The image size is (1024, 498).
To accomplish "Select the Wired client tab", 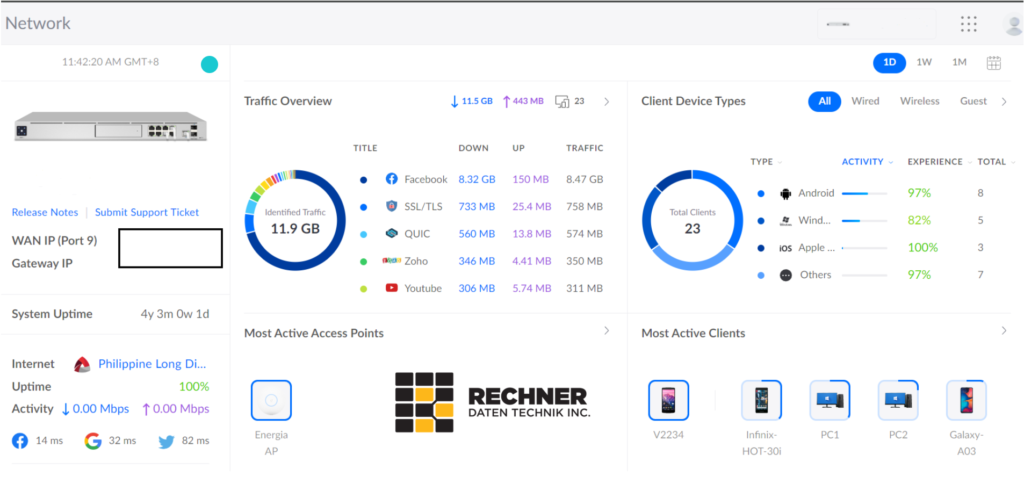I will click(x=865, y=101).
